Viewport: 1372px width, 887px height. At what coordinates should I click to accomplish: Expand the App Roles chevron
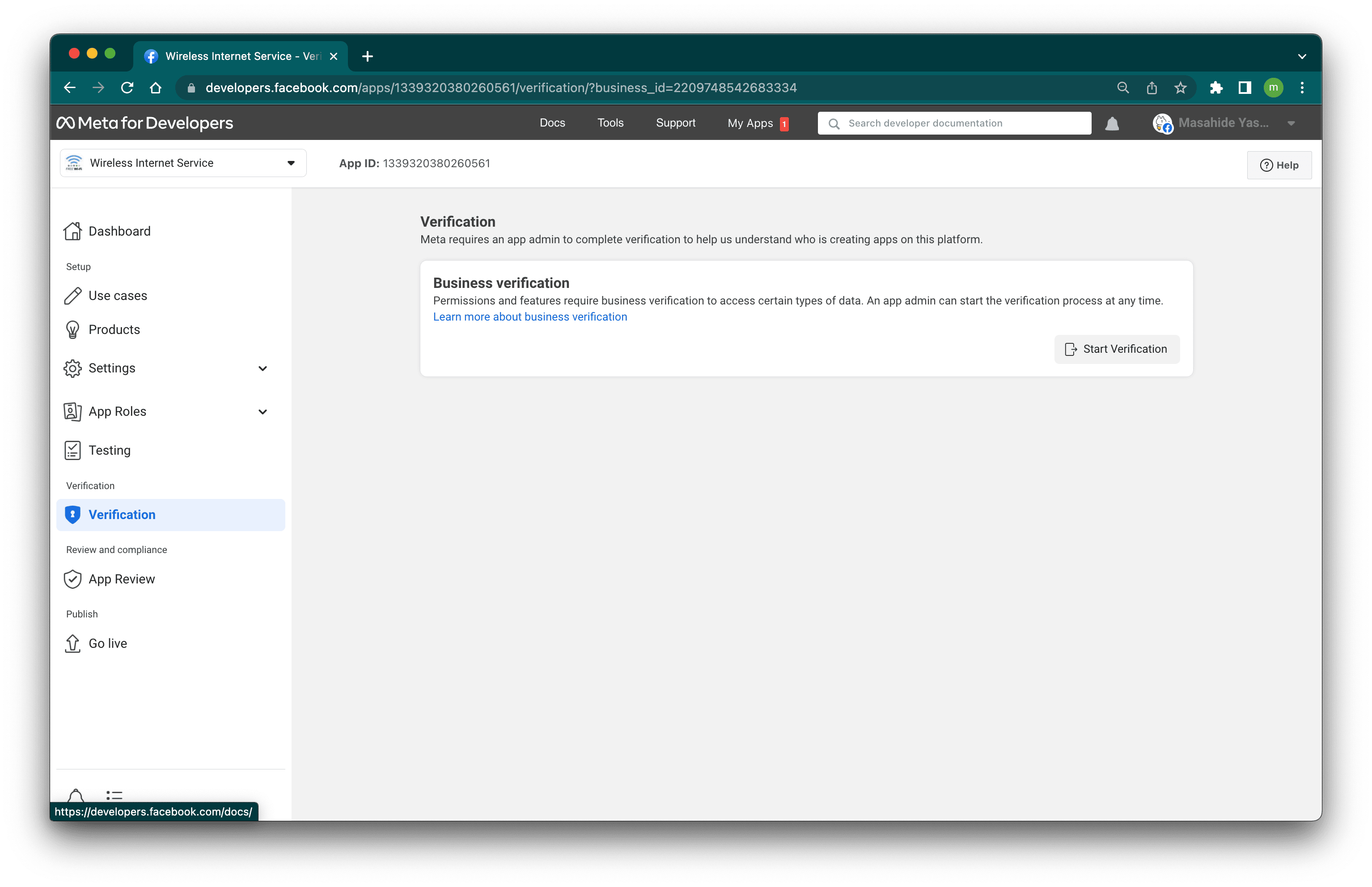tap(263, 412)
